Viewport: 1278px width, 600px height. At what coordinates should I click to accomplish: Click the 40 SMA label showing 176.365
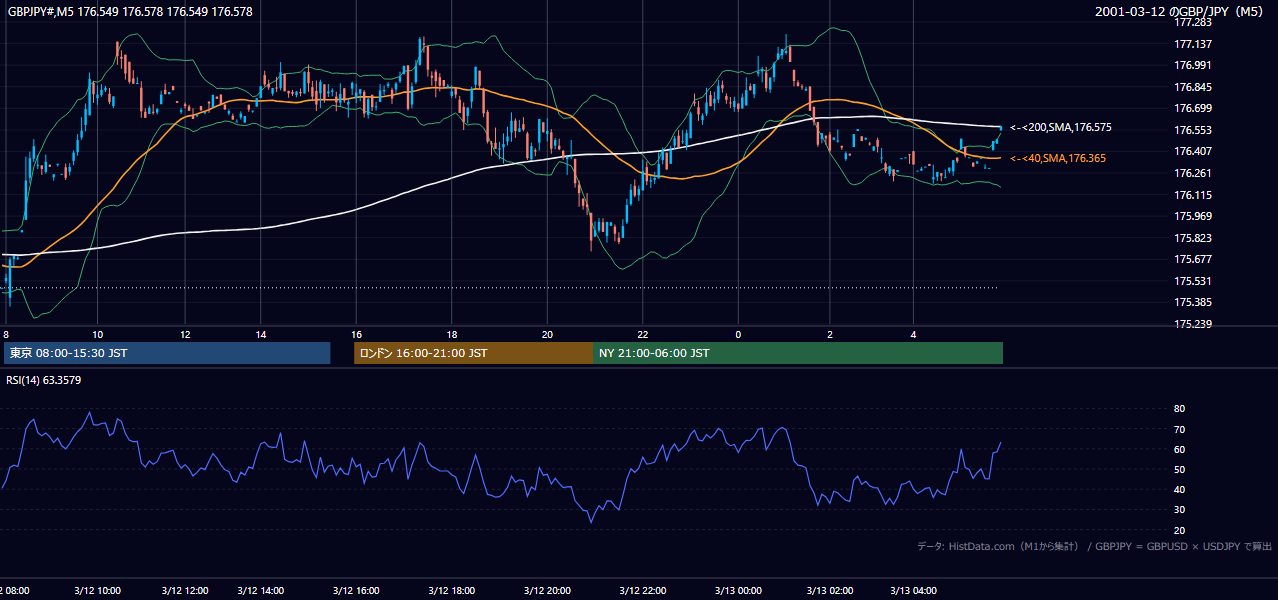pos(1057,158)
